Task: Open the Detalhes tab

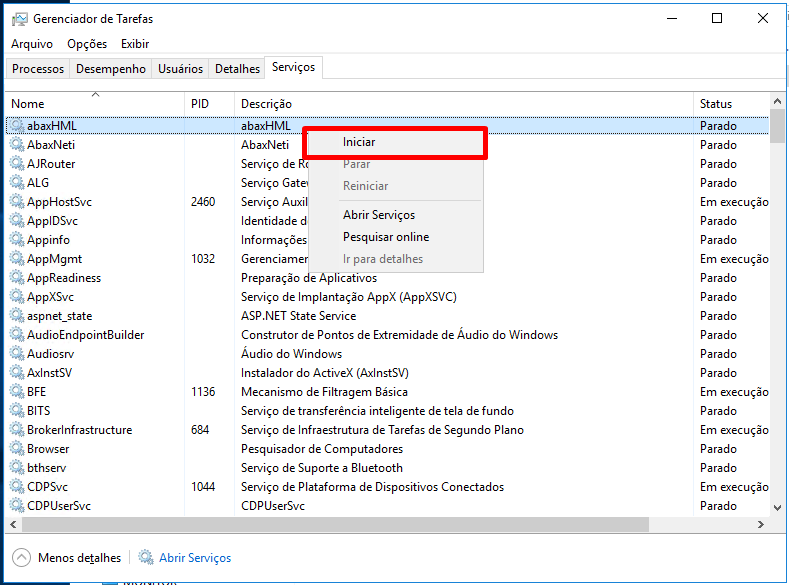Action: tap(237, 69)
